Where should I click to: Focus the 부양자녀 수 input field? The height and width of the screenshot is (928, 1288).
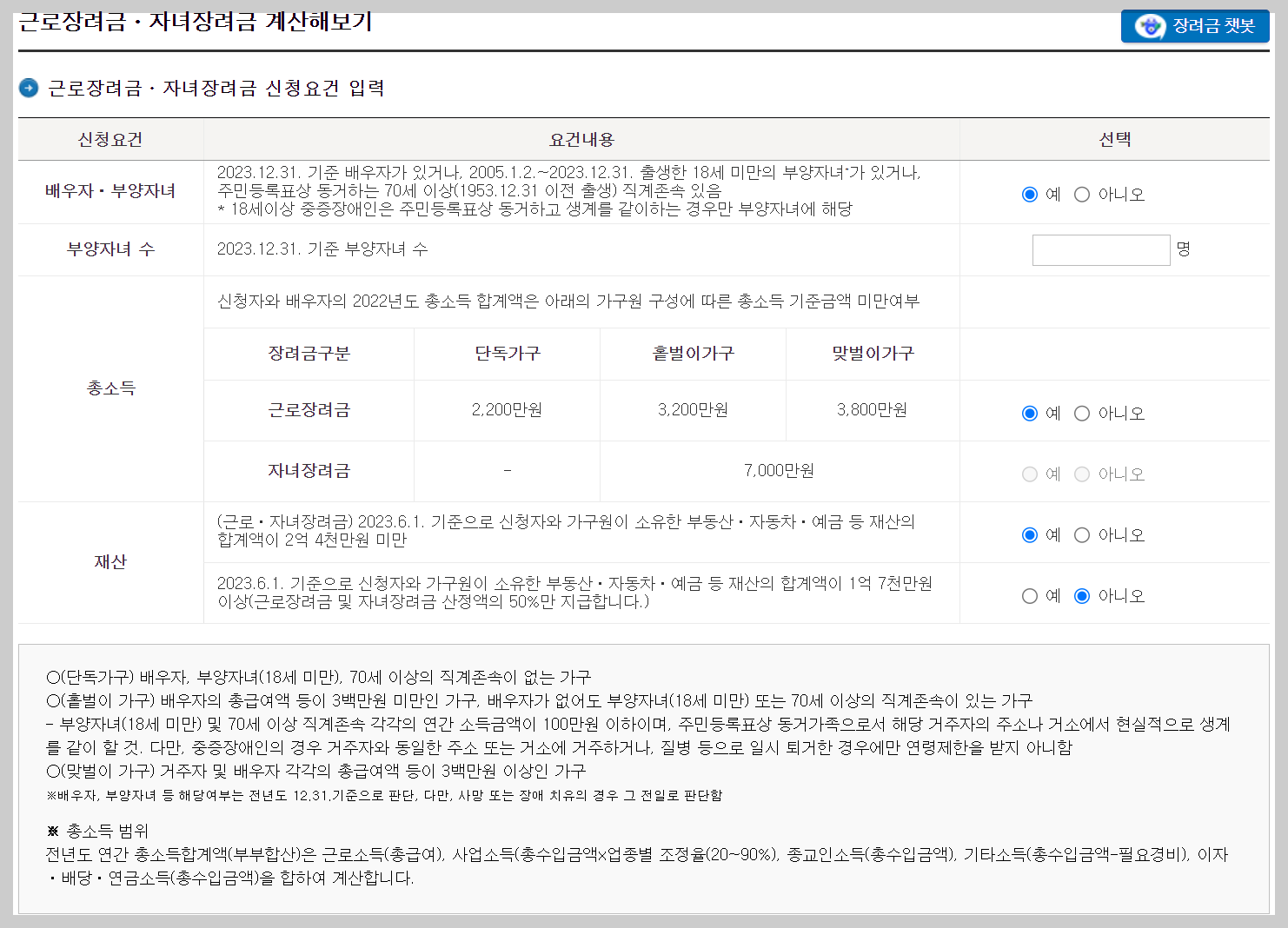point(1101,250)
